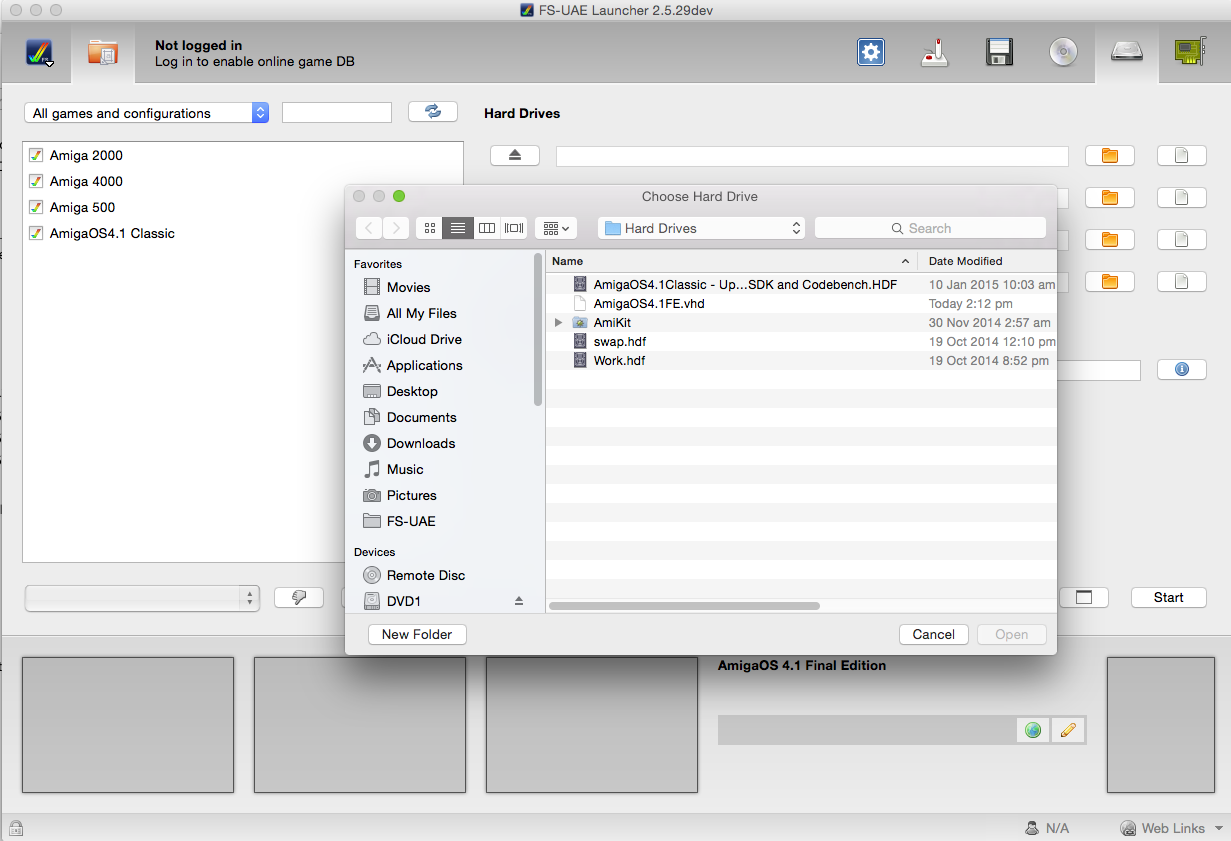Browse folder for second hard drive slot

tap(1109, 198)
